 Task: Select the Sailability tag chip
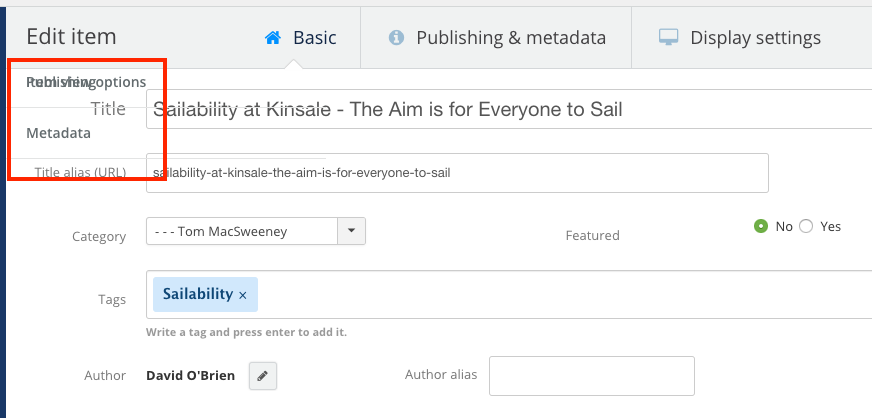tap(205, 294)
